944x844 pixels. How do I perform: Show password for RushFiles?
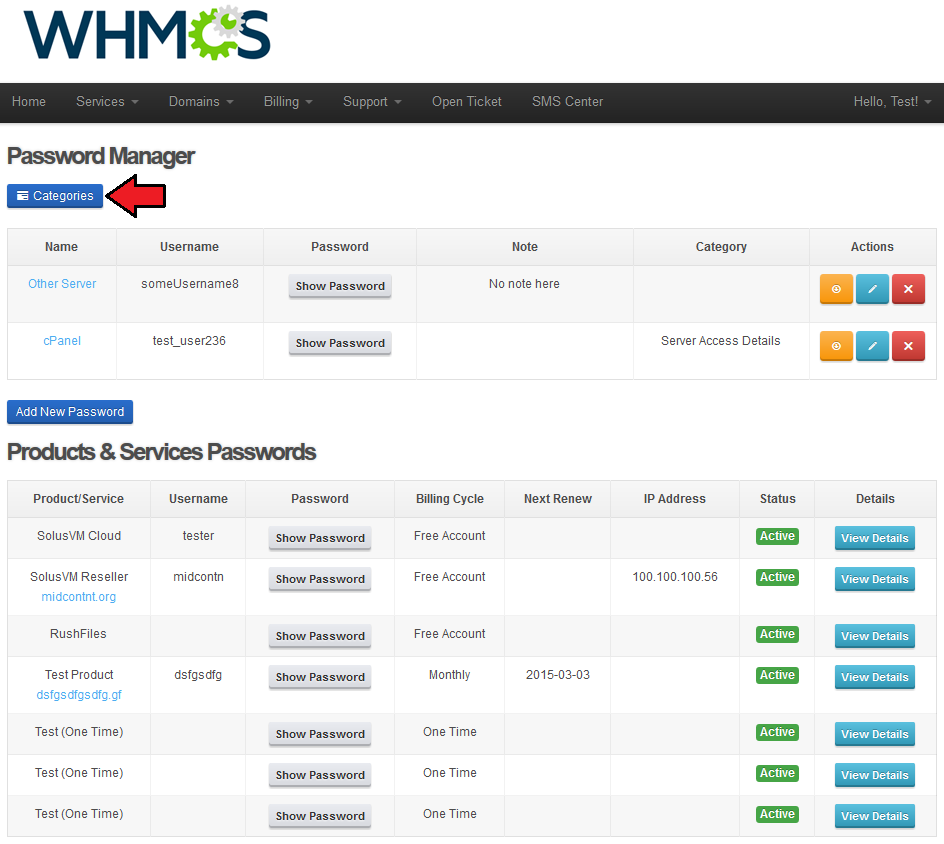[x=320, y=636]
